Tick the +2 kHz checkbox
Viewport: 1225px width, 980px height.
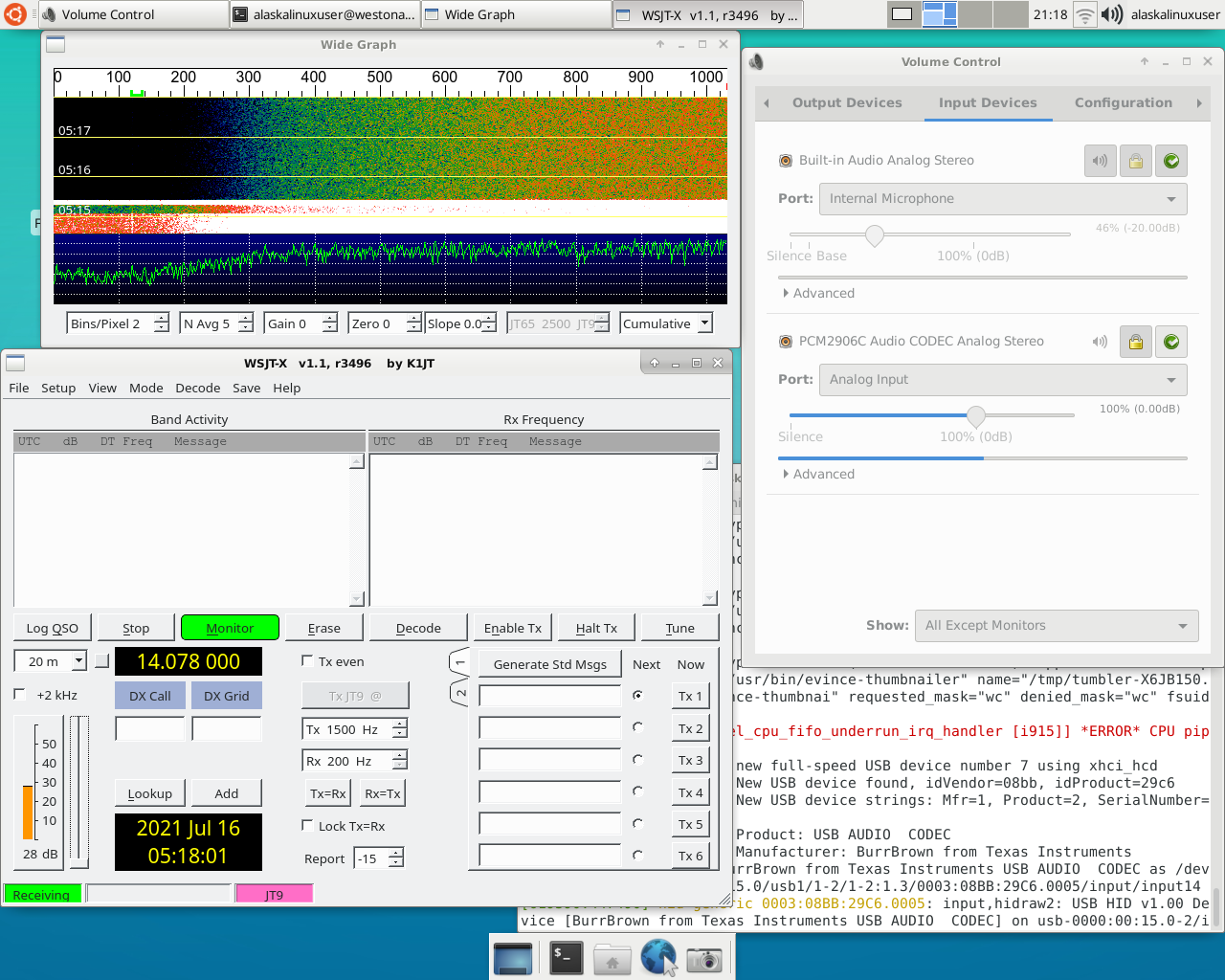click(x=20, y=694)
